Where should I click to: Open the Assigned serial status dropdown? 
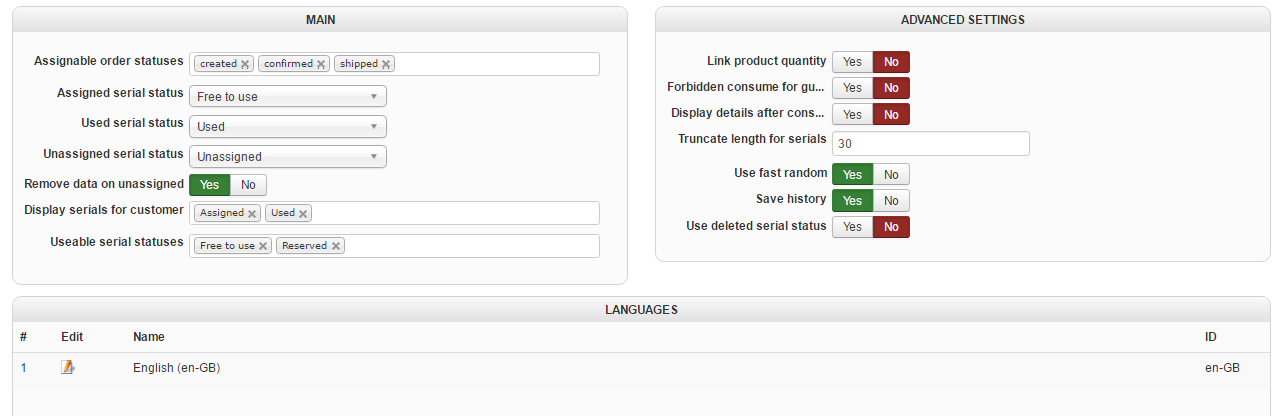[x=287, y=97]
